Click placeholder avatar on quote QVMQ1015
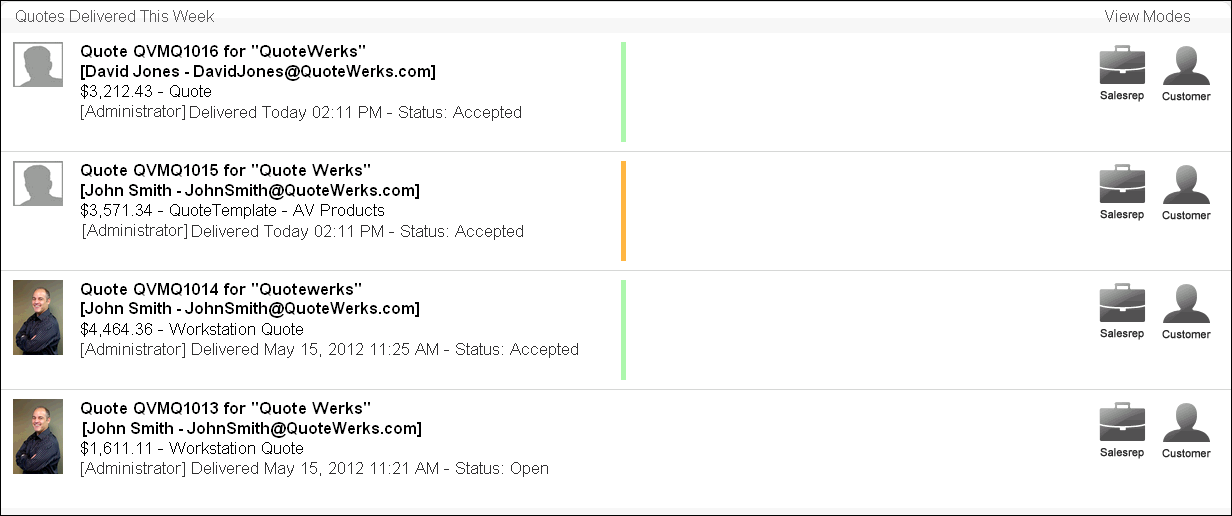 [x=38, y=184]
